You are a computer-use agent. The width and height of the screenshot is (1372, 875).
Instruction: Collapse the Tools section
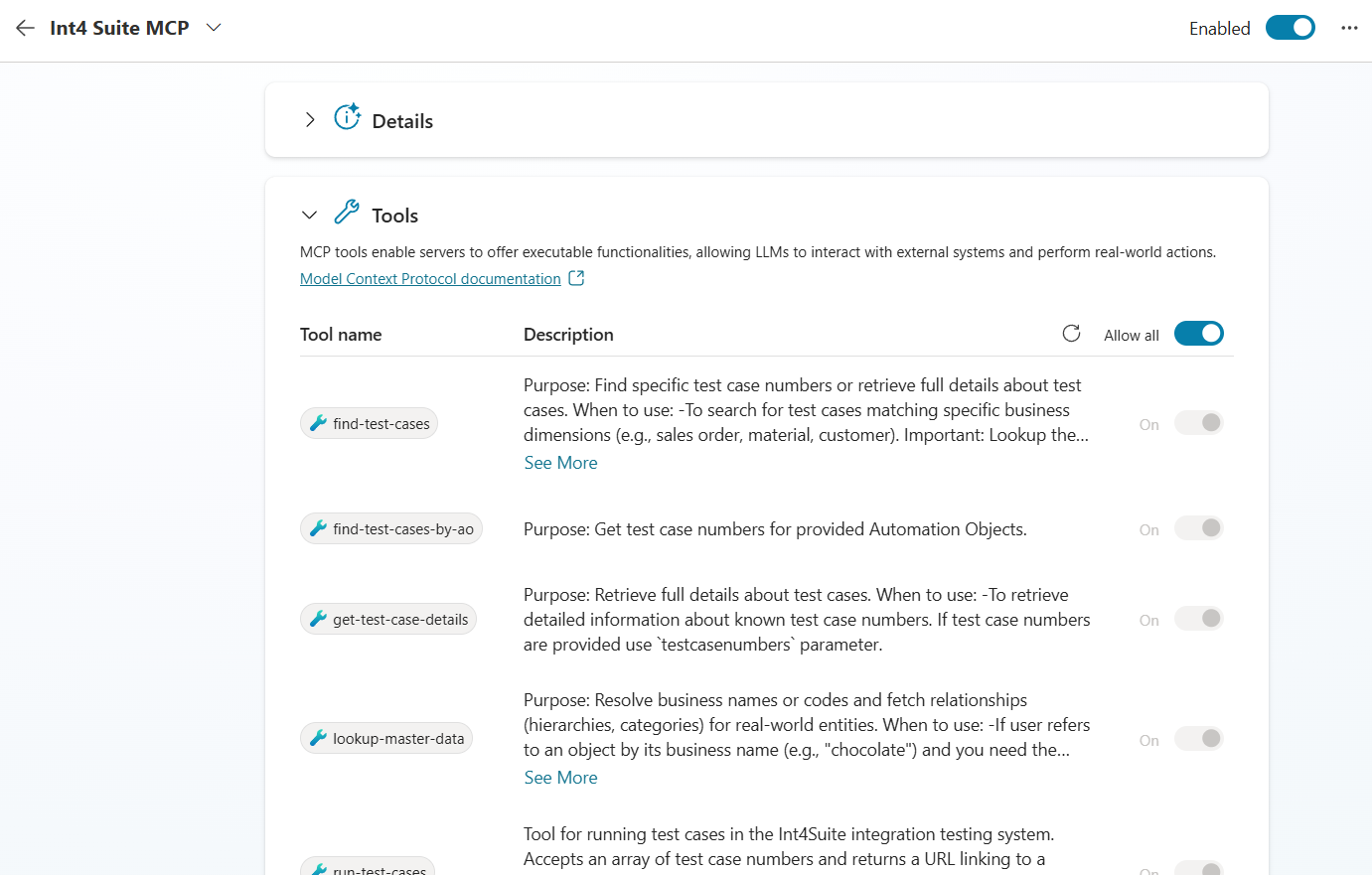point(310,215)
